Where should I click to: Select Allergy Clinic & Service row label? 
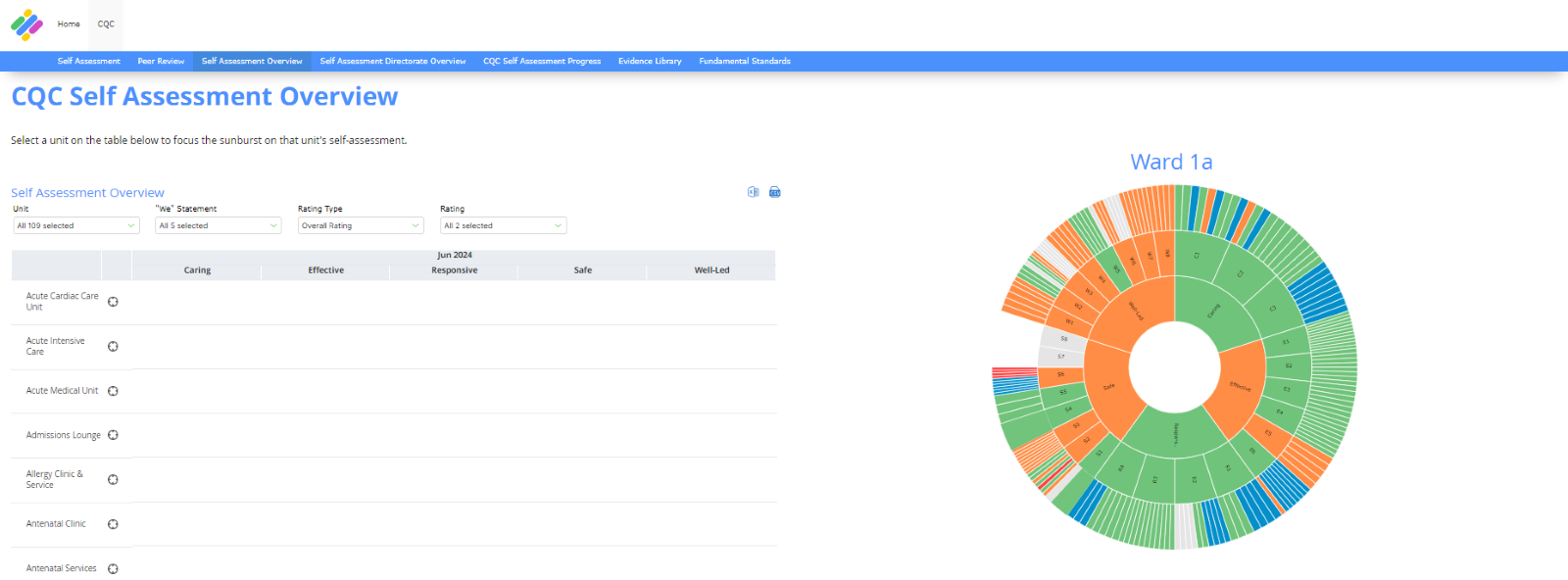point(54,479)
